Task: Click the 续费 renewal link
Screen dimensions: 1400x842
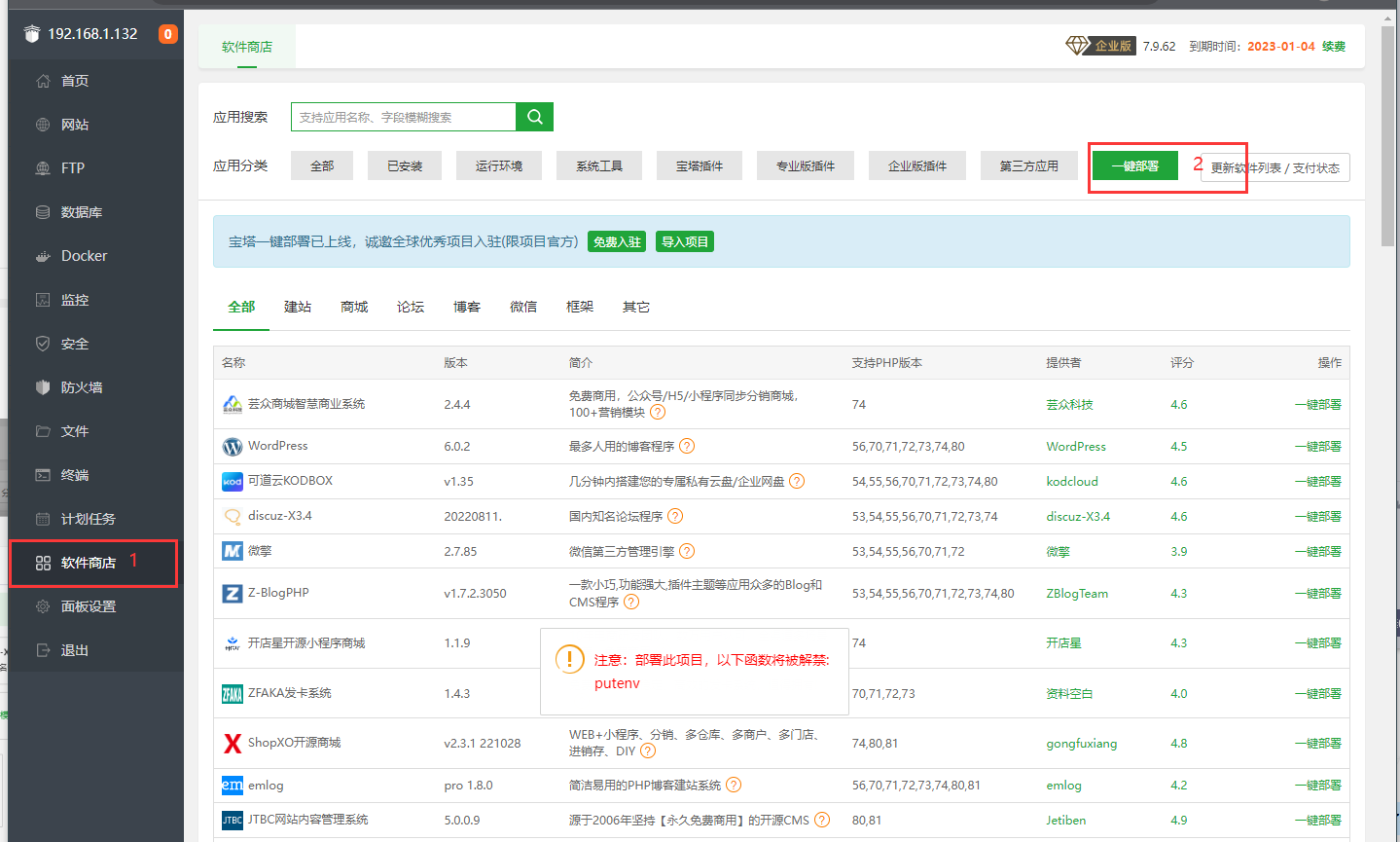Action: coord(1334,46)
